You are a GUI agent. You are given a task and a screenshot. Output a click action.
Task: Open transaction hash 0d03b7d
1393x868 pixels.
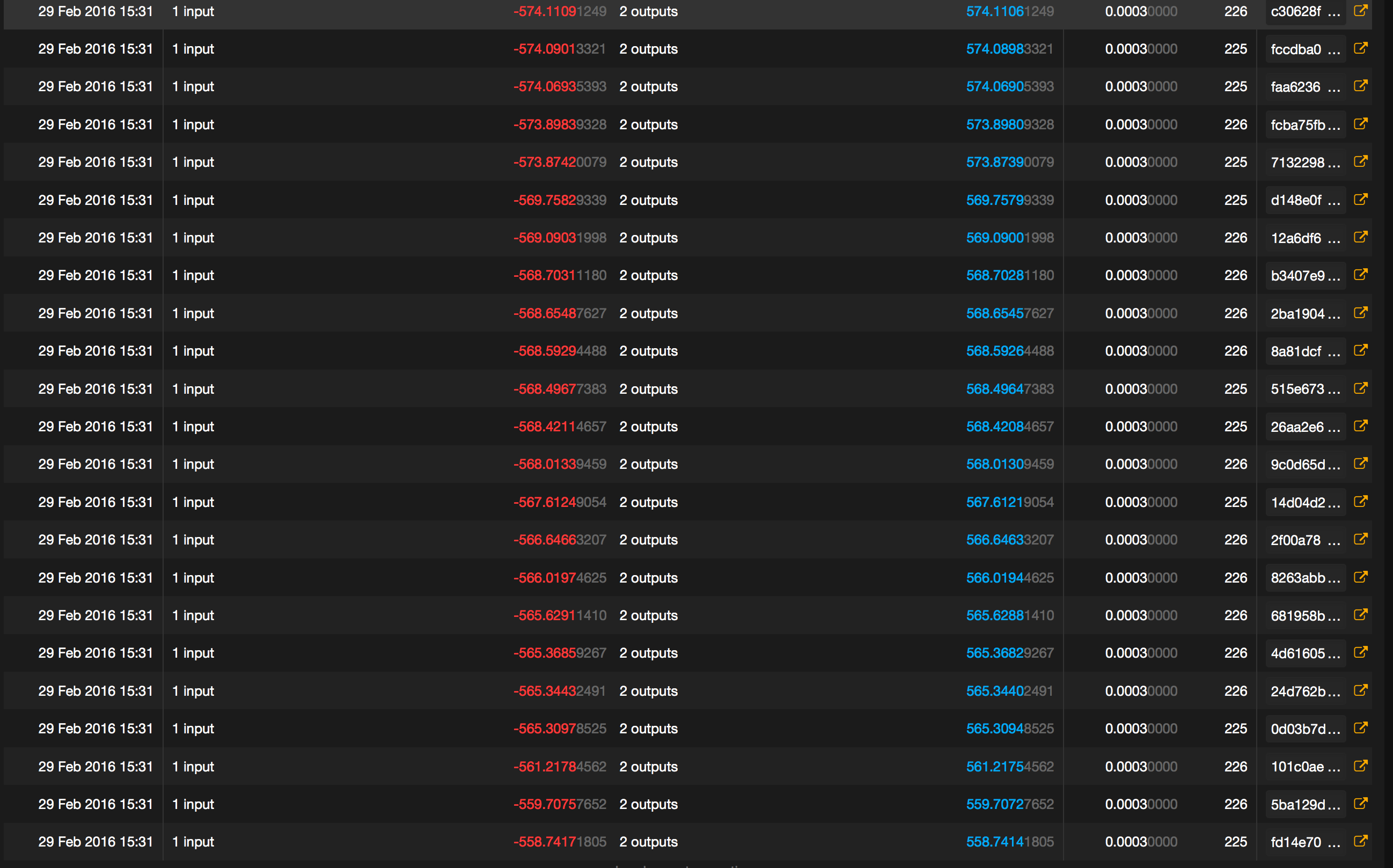pos(1304,729)
